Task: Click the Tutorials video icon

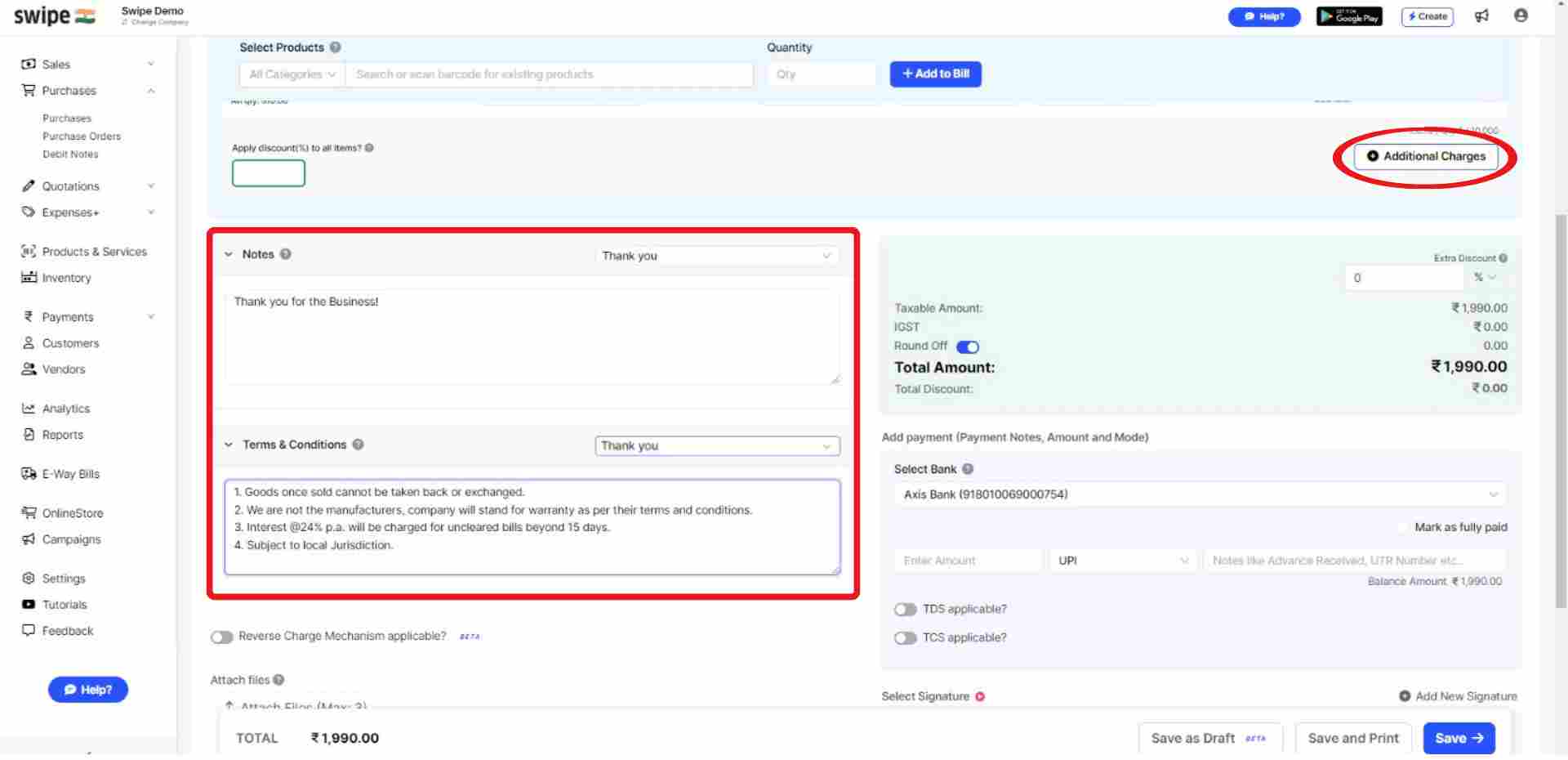Action: click(x=29, y=604)
